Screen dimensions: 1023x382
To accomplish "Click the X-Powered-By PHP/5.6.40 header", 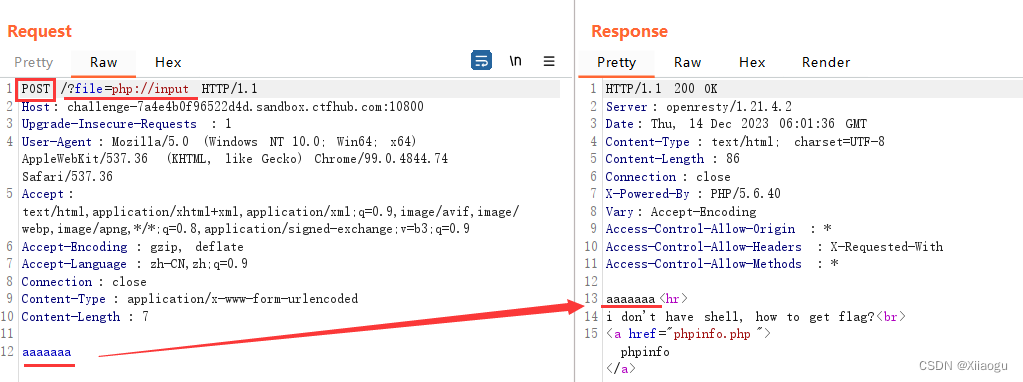I will (x=692, y=194).
